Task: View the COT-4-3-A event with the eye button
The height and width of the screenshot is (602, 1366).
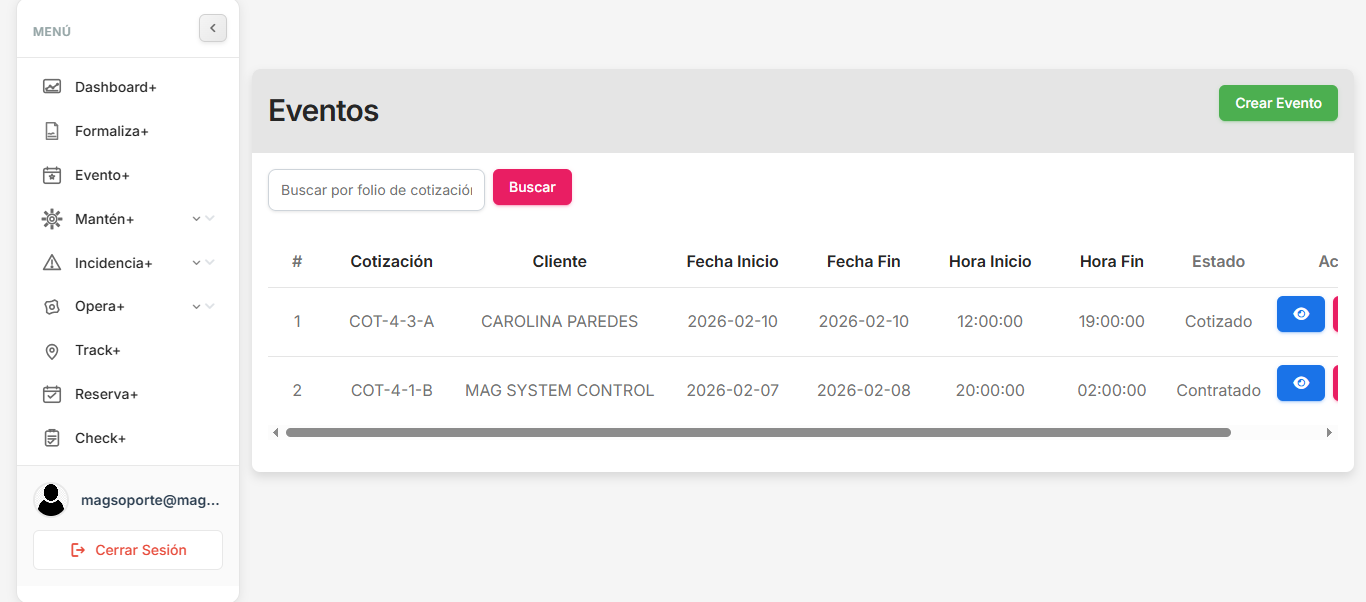Action: click(1300, 314)
